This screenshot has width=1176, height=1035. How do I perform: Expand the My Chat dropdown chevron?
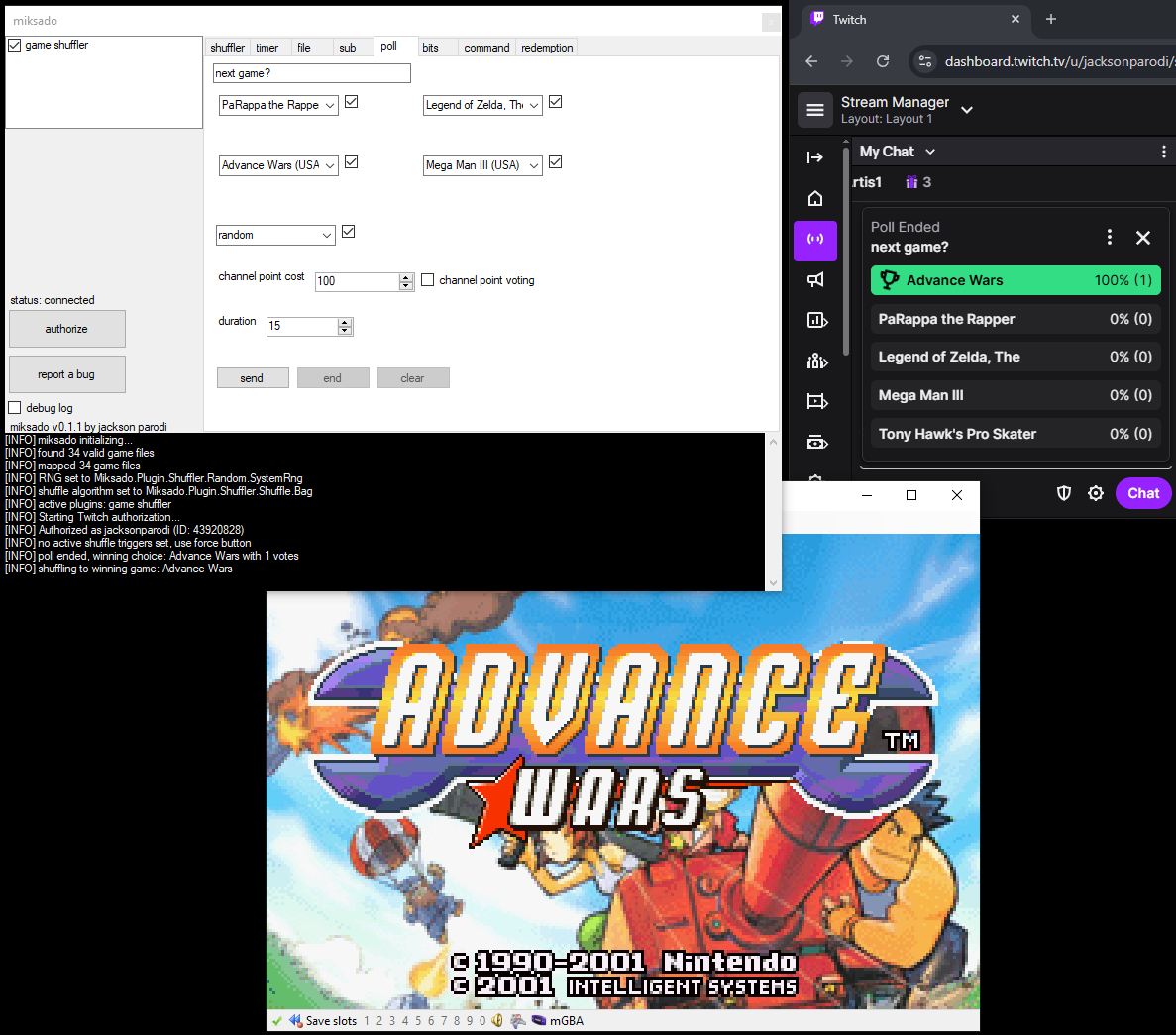click(930, 152)
